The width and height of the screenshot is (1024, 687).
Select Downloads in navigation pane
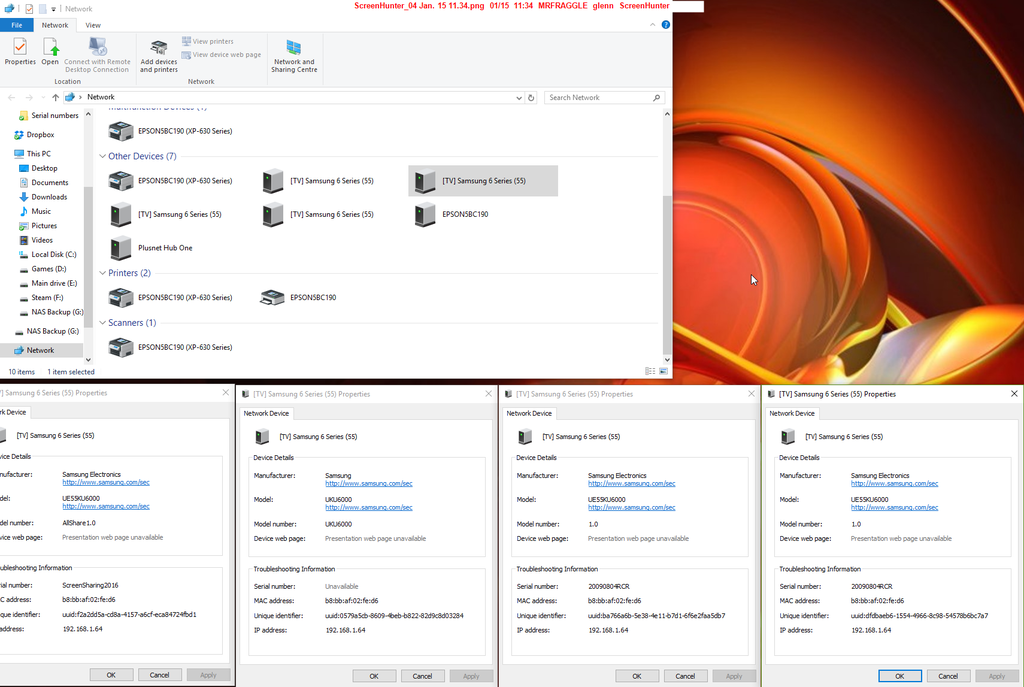click(43, 197)
